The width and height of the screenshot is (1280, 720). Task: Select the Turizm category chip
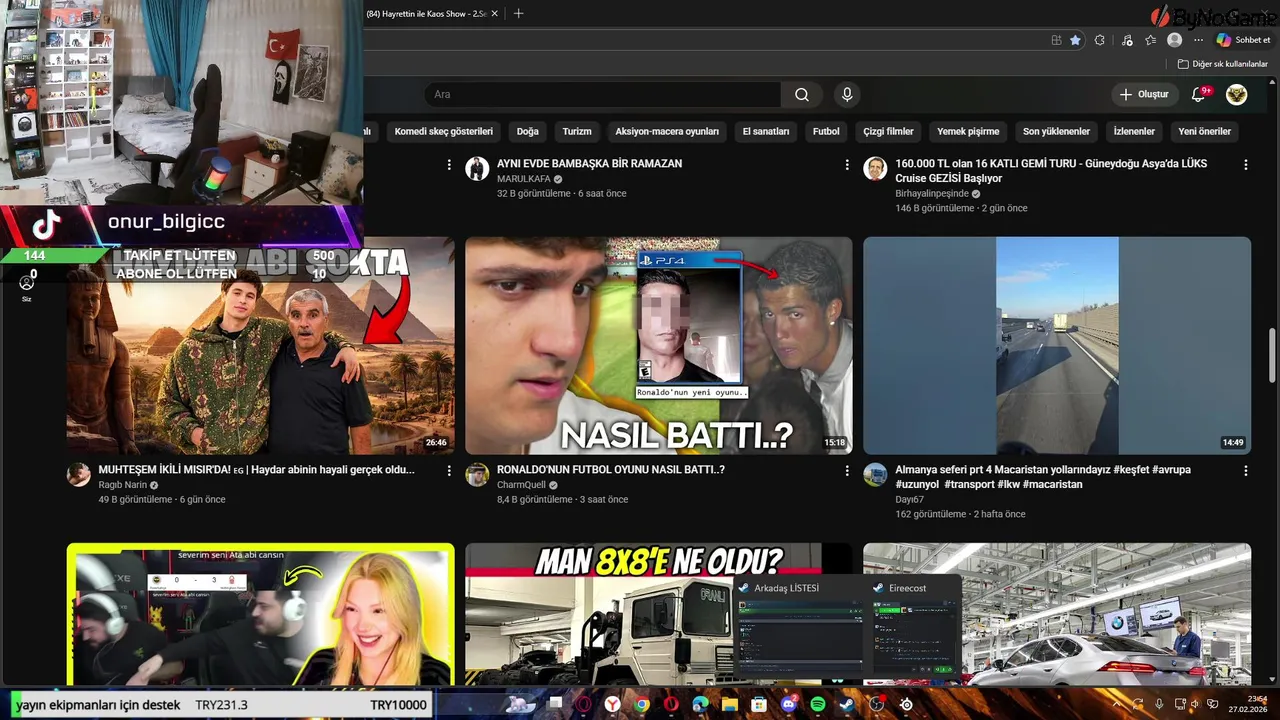(x=577, y=131)
